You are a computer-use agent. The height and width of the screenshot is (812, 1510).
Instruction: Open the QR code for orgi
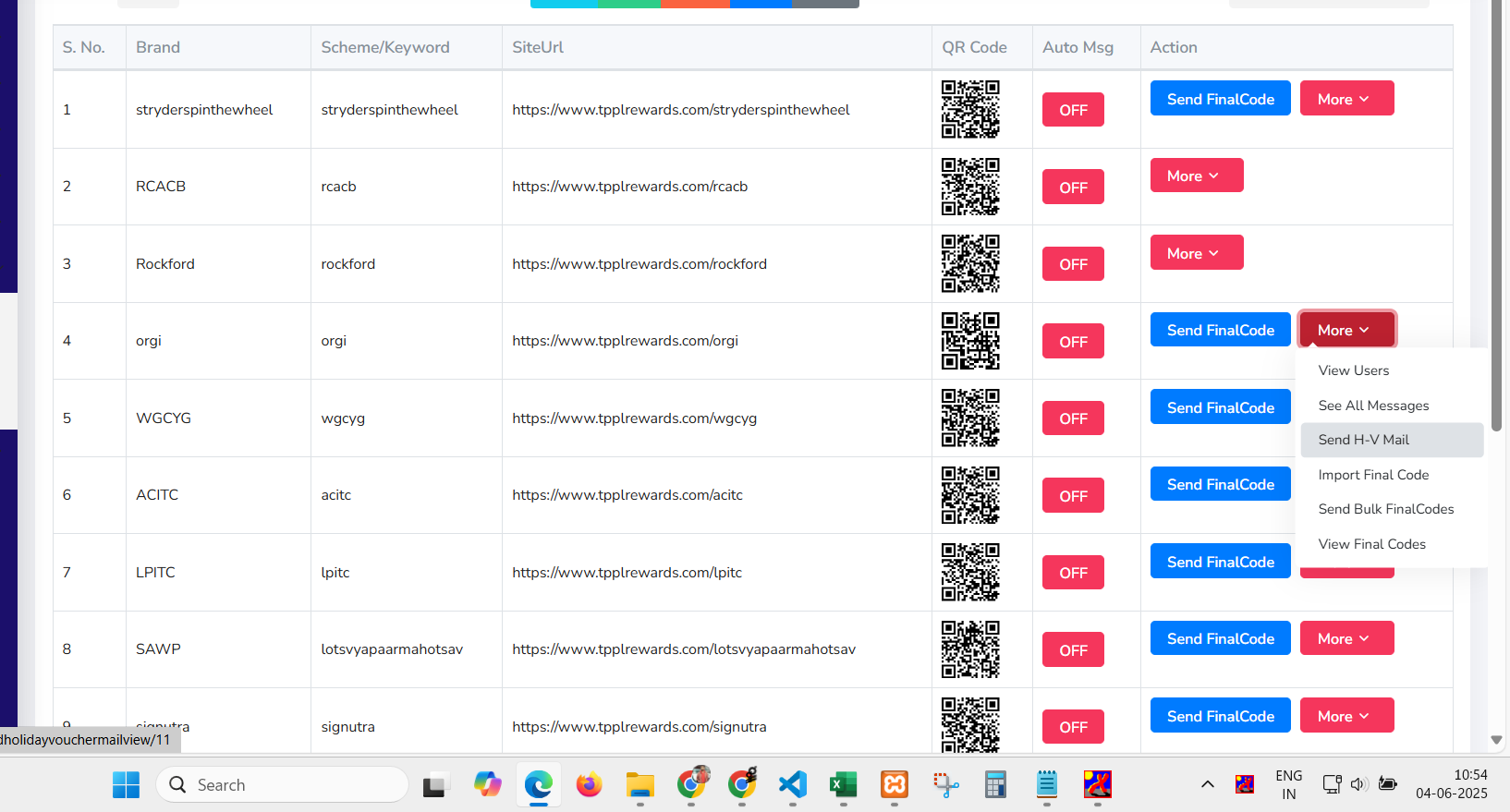969,341
